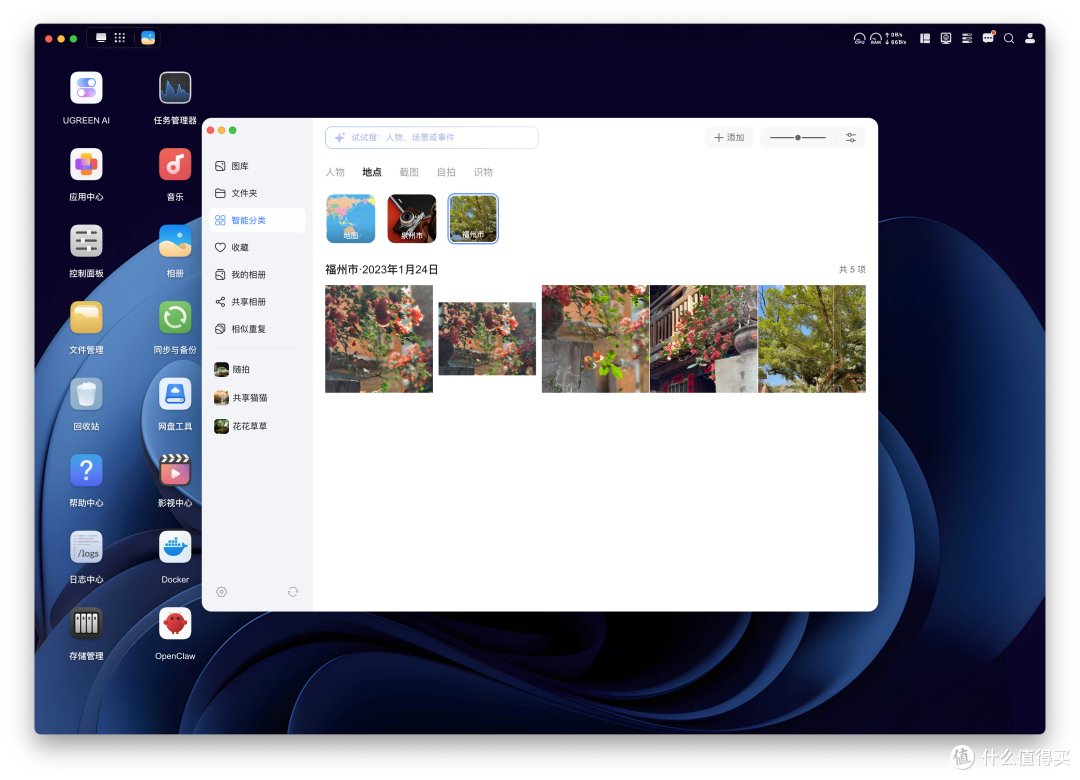
Task: Adjust thumbnail size slider
Action: tap(798, 138)
